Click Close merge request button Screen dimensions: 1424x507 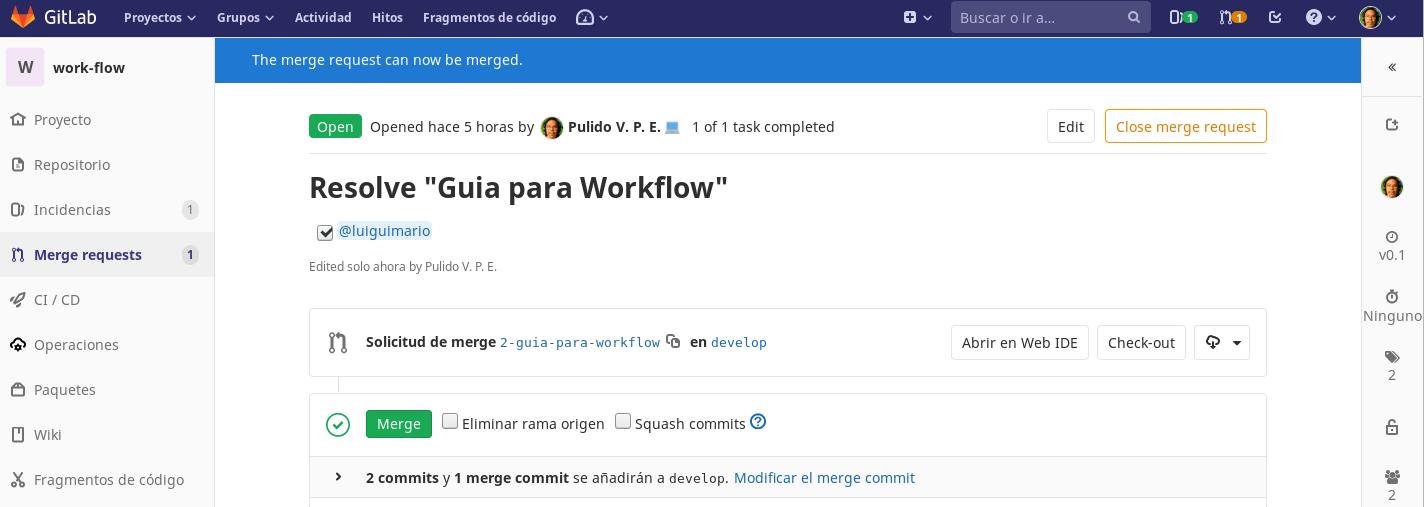pos(1186,126)
